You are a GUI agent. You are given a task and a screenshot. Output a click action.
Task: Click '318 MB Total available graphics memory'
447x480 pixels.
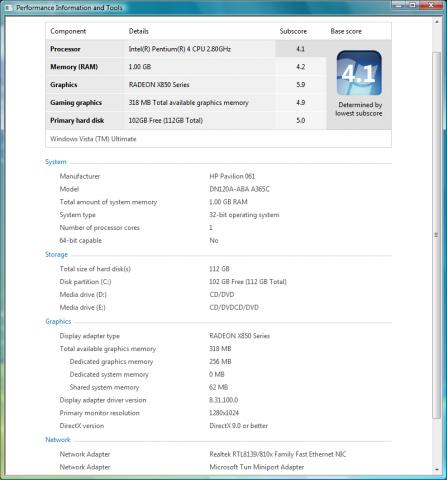pos(188,103)
